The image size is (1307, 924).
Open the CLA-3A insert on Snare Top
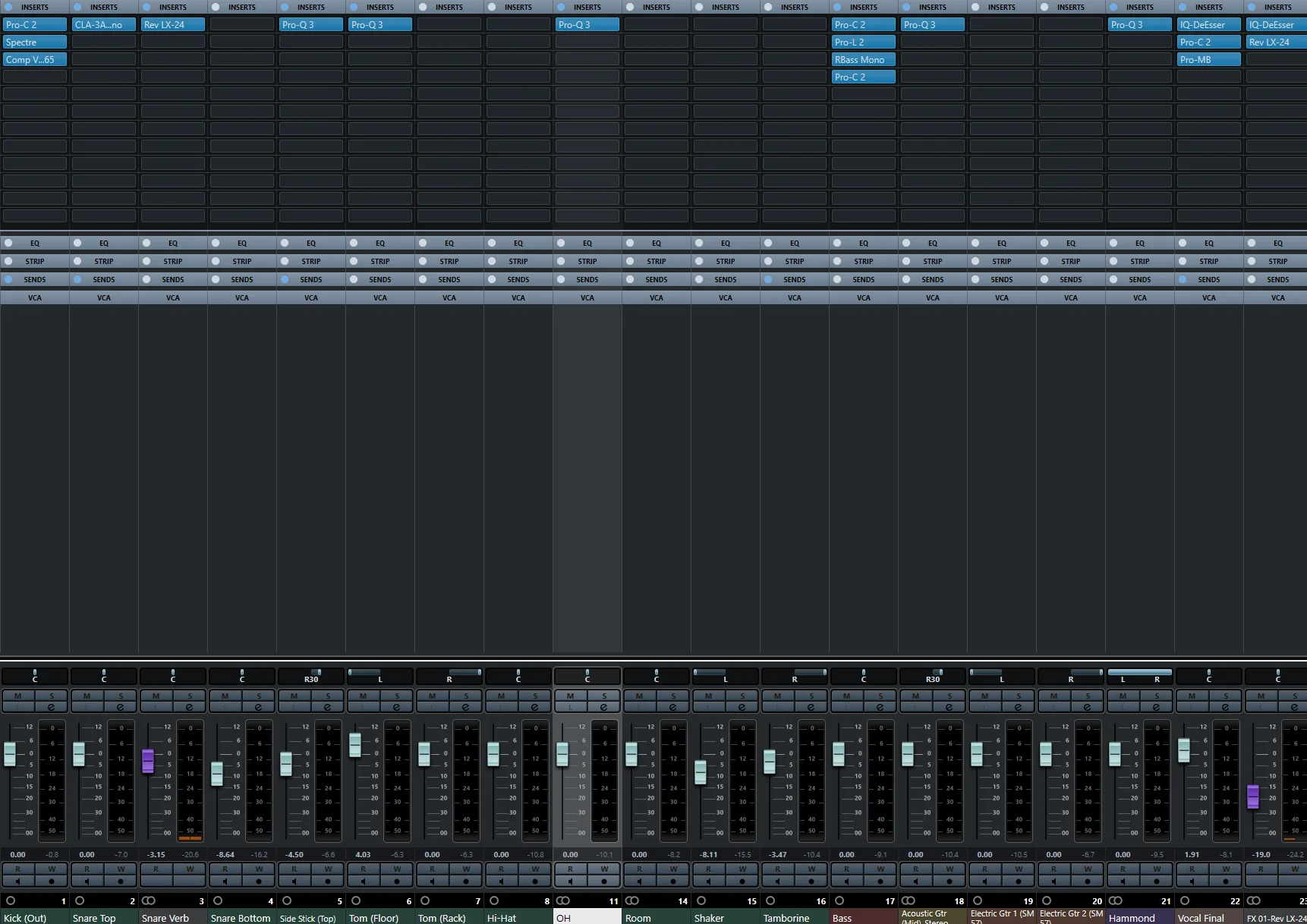click(x=104, y=25)
